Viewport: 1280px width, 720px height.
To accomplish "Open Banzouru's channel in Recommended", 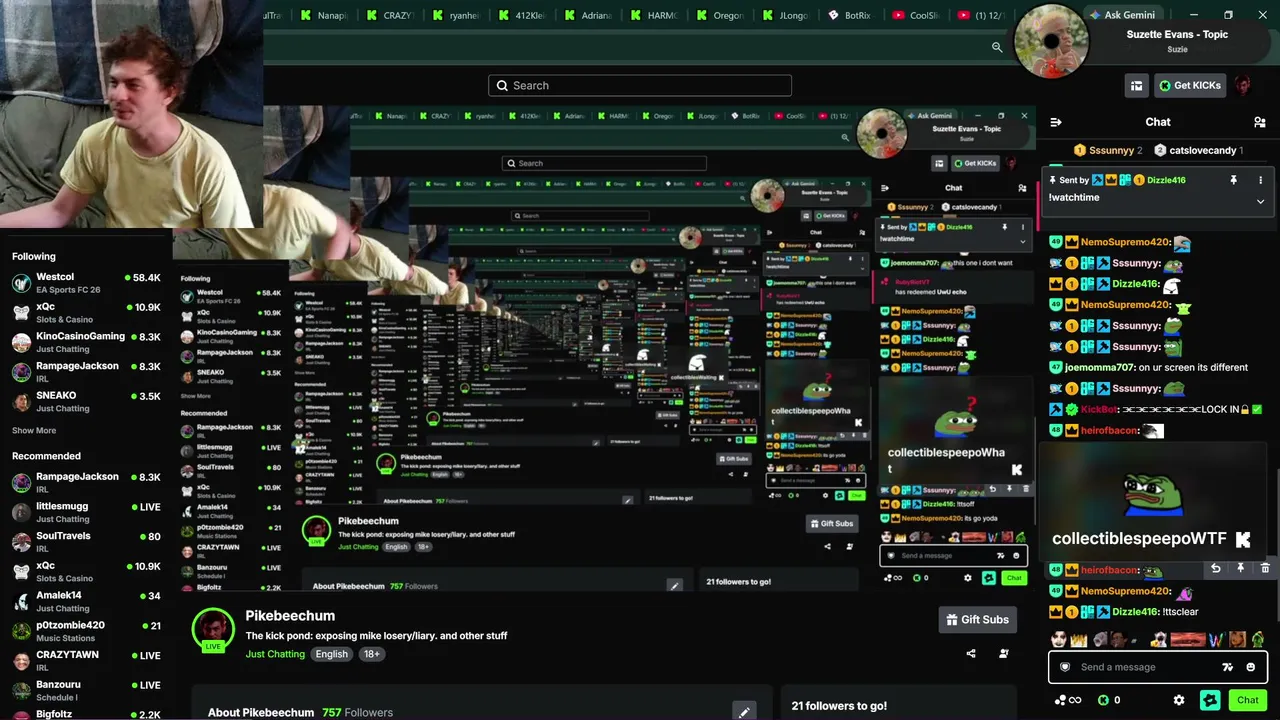I will [86, 690].
